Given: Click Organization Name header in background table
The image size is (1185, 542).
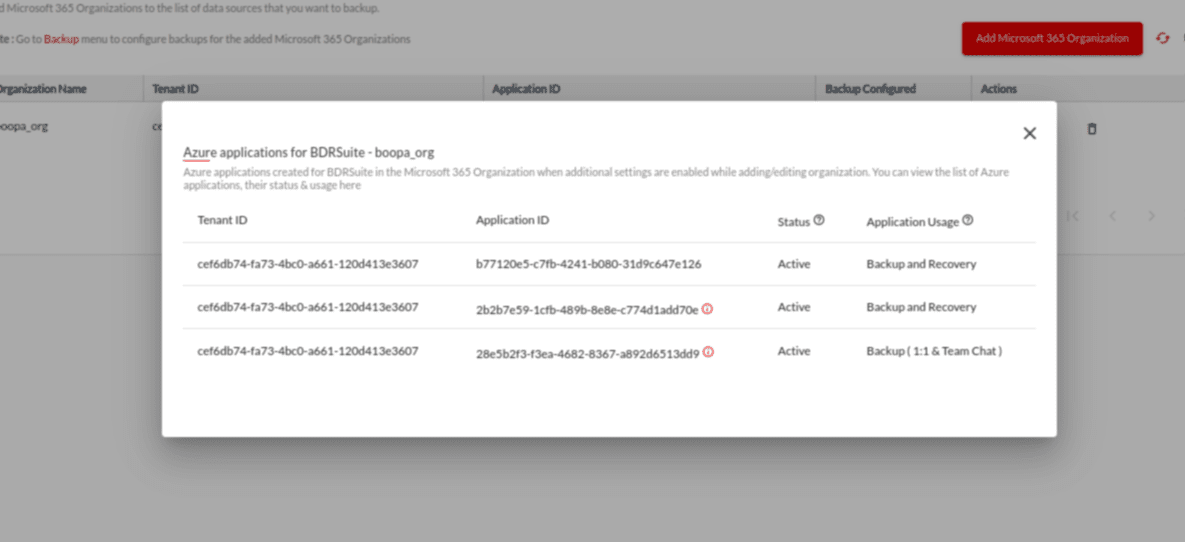Looking at the screenshot, I should [x=42, y=88].
